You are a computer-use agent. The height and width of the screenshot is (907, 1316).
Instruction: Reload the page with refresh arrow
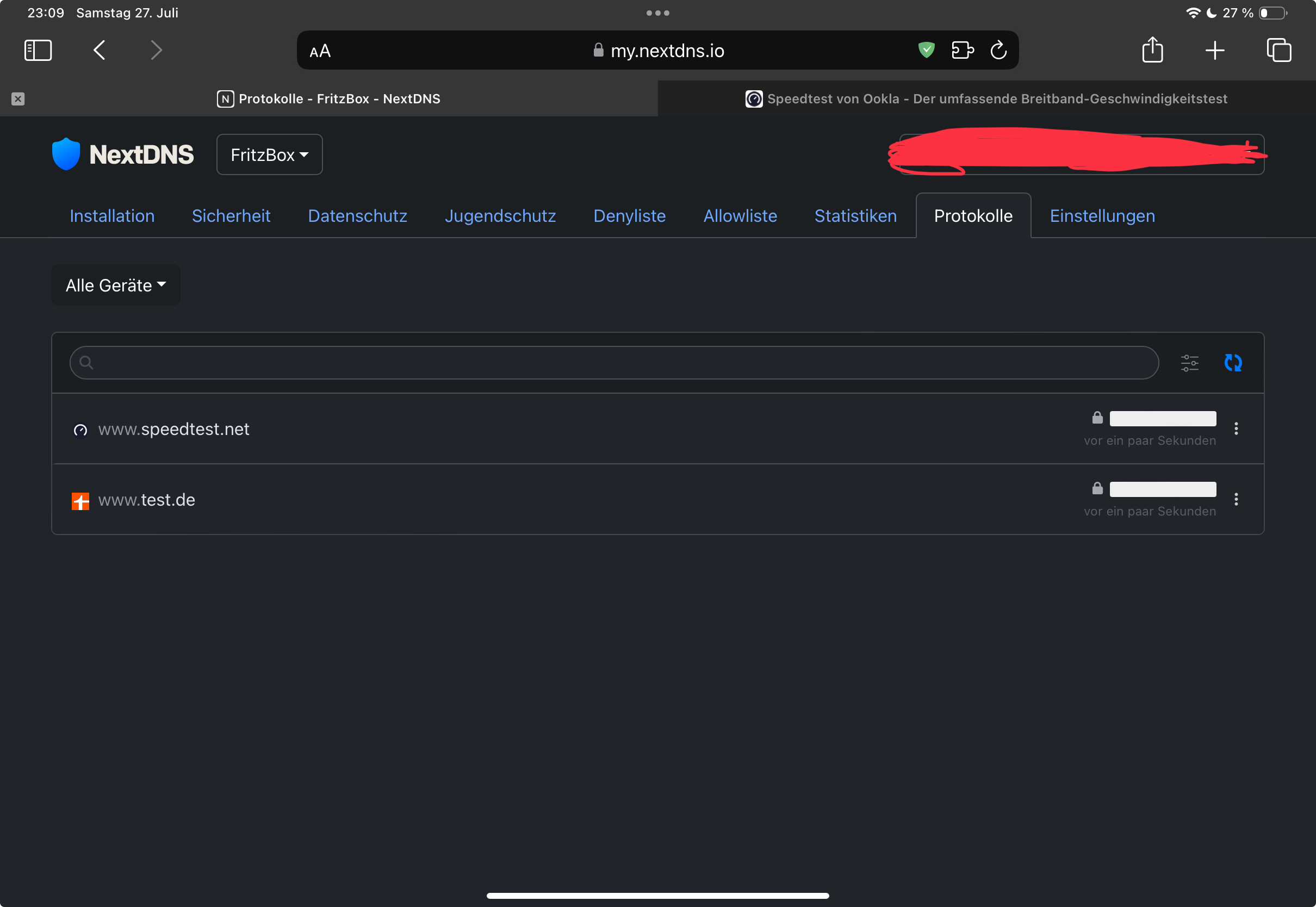pyautogui.click(x=998, y=50)
